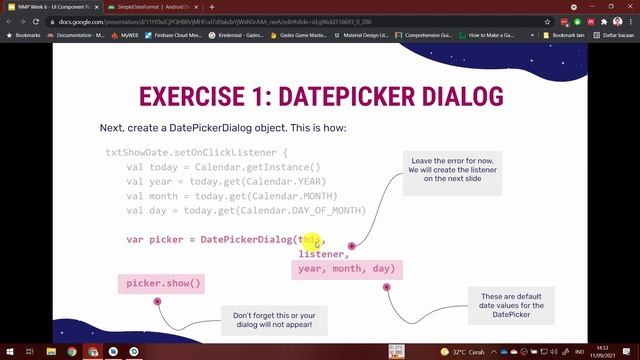Click the code line val month = today.get(Calendar.MONTH)
640x360 pixels.
[x=232, y=196]
